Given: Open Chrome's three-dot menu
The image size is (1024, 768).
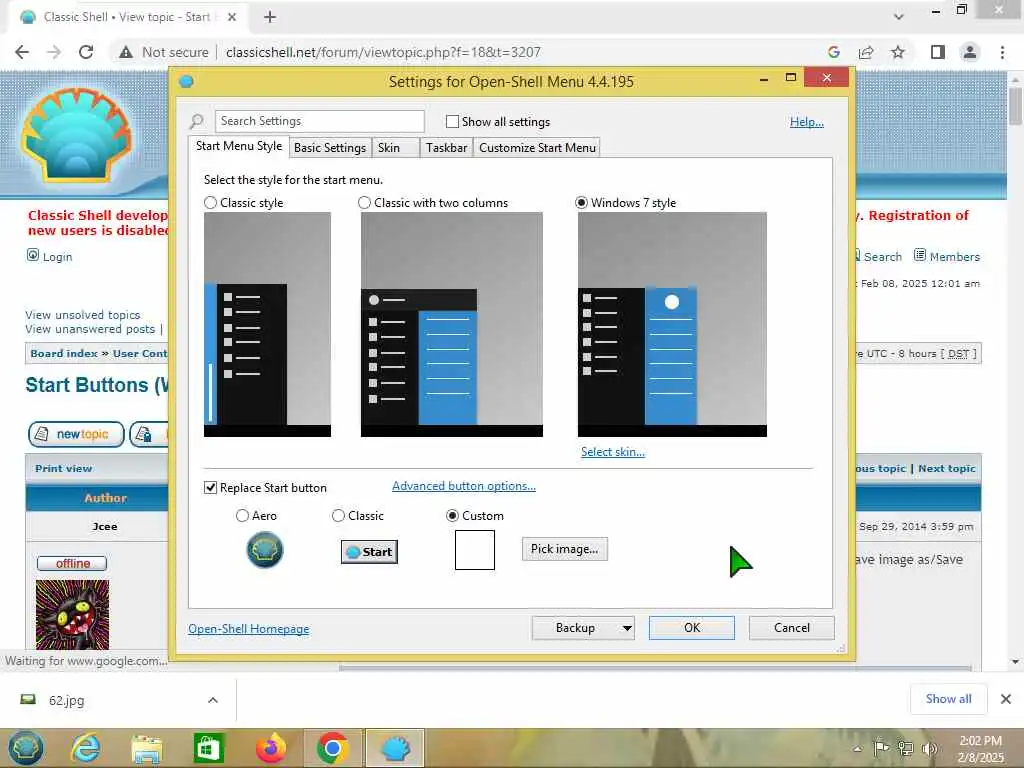Looking at the screenshot, I should pyautogui.click(x=1002, y=52).
